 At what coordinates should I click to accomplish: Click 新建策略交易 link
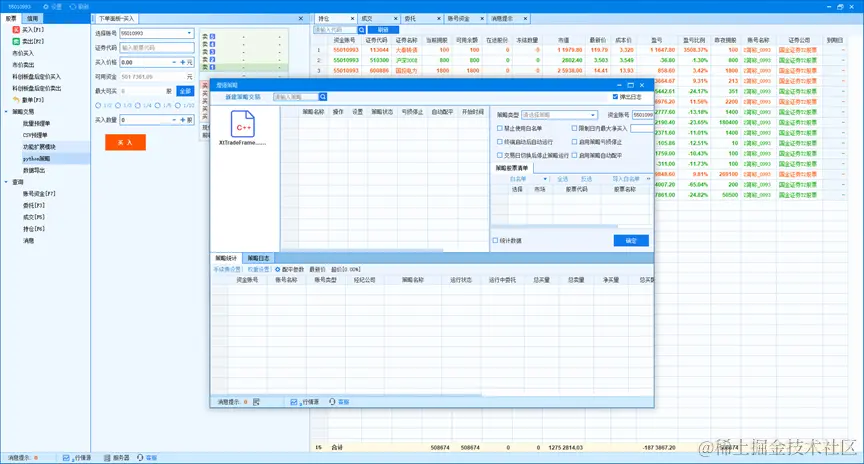coord(243,97)
